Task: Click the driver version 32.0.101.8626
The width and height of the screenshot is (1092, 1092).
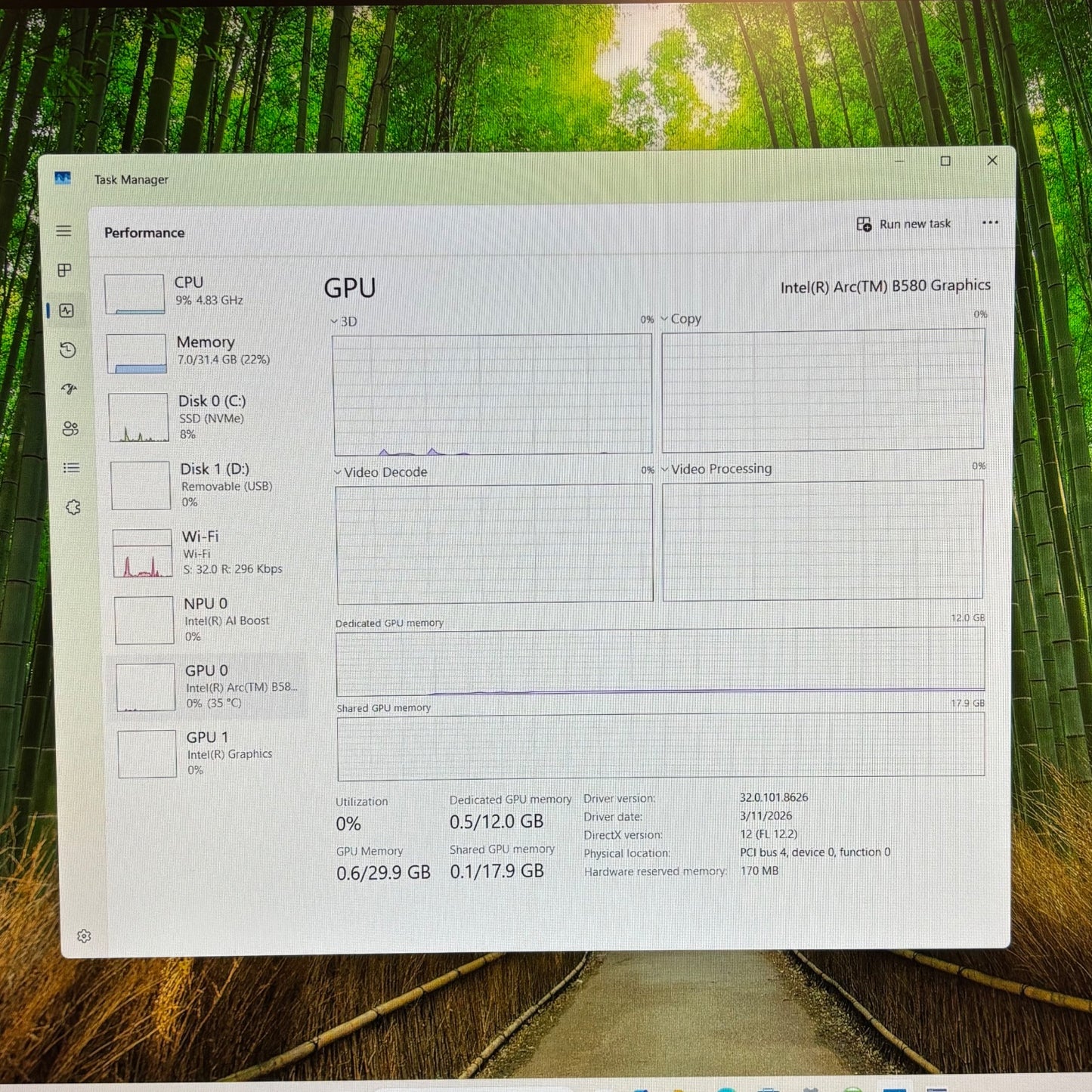Action: [774, 797]
